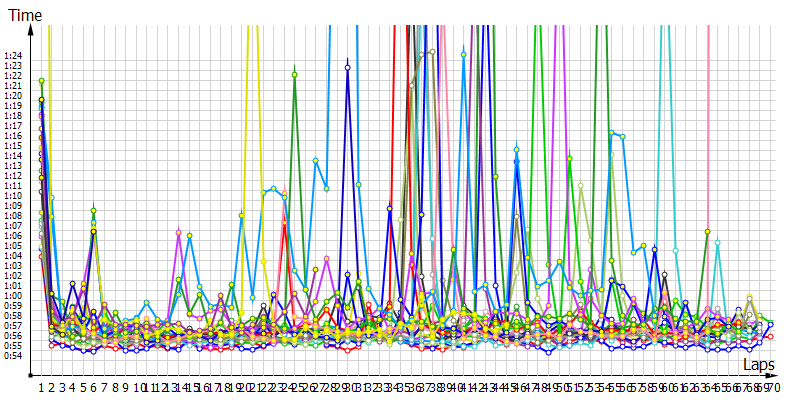Viewport: 800px width, 400px height.
Task: Click the 'Time' y-axis title
Action: [x=26, y=15]
